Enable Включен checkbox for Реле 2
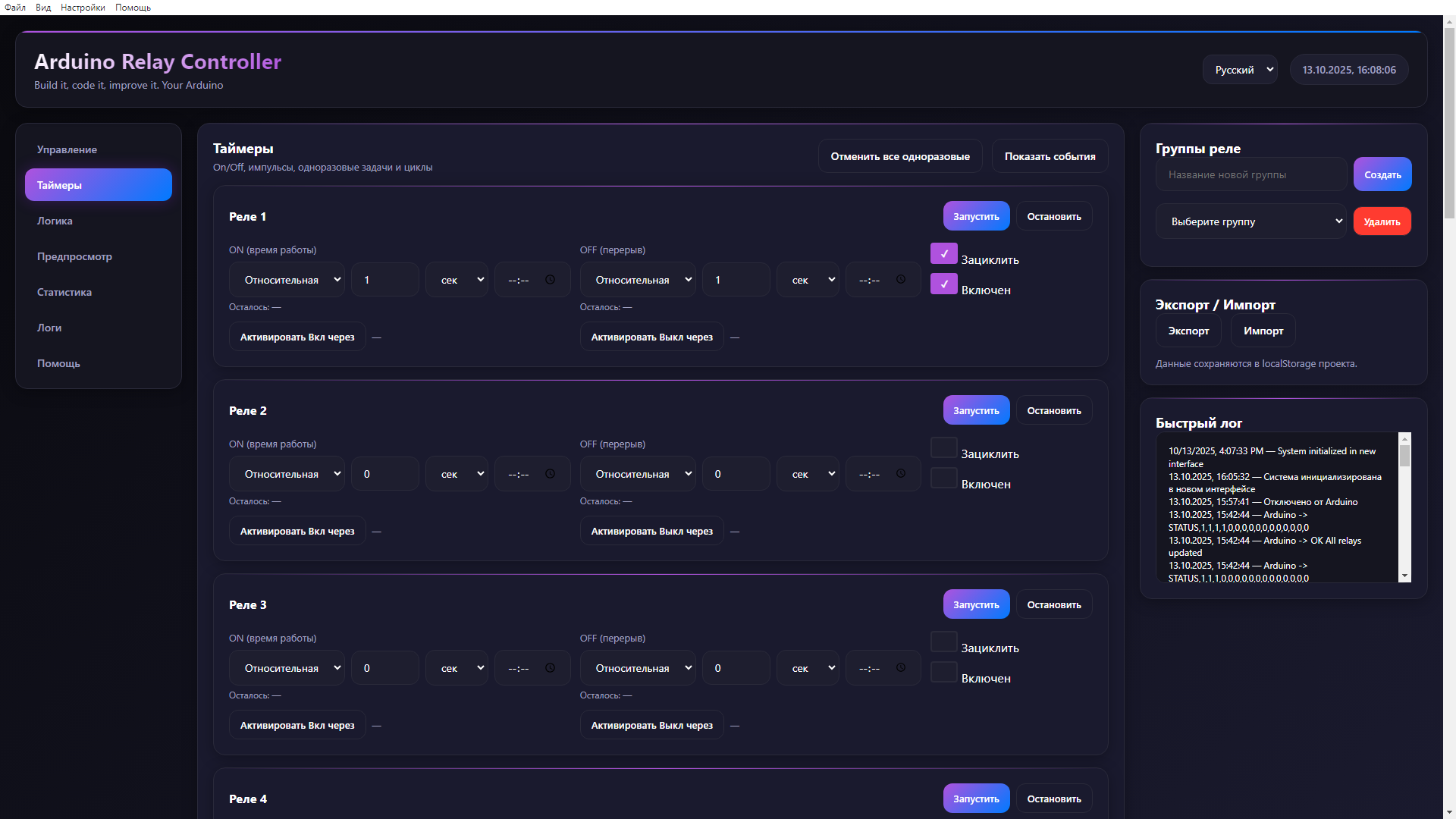 (x=943, y=479)
